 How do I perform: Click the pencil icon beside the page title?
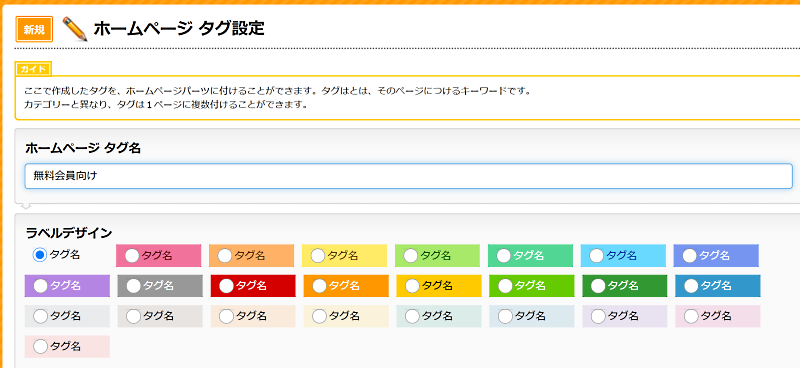coord(74,29)
